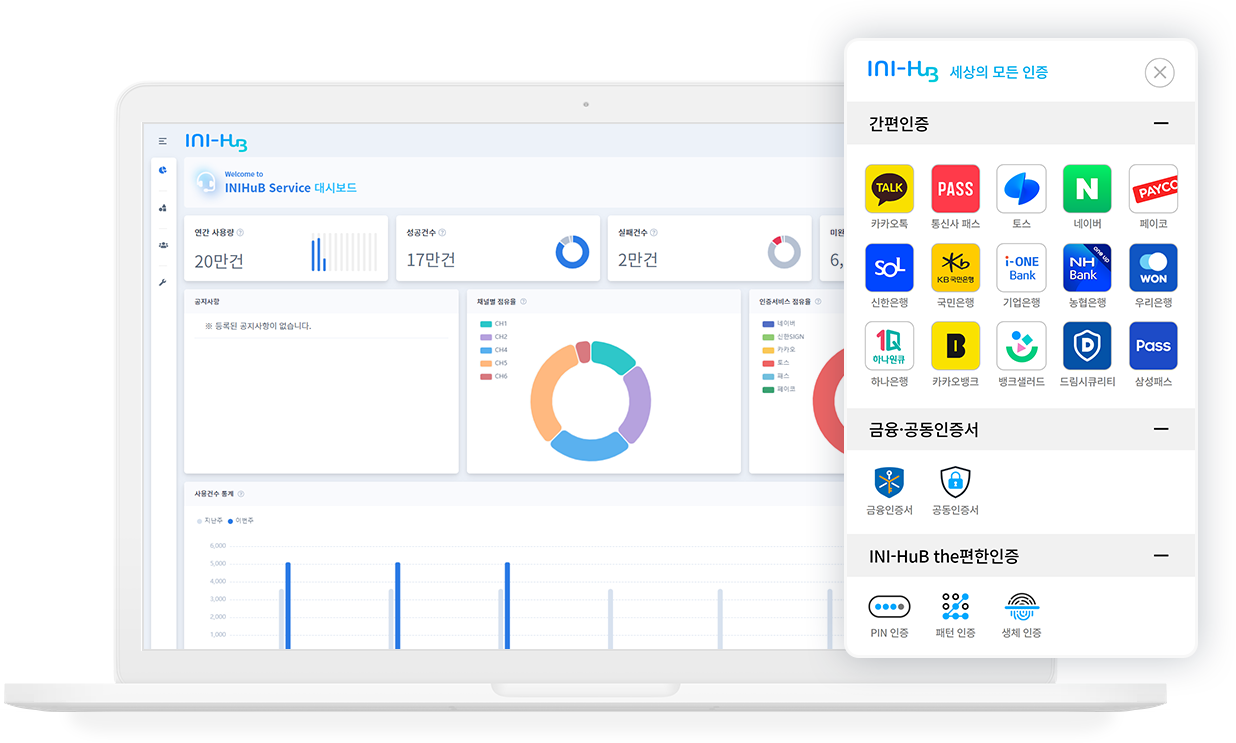Click the 2만건 failure count value
This screenshot has width=1236, height=743.
point(638,260)
